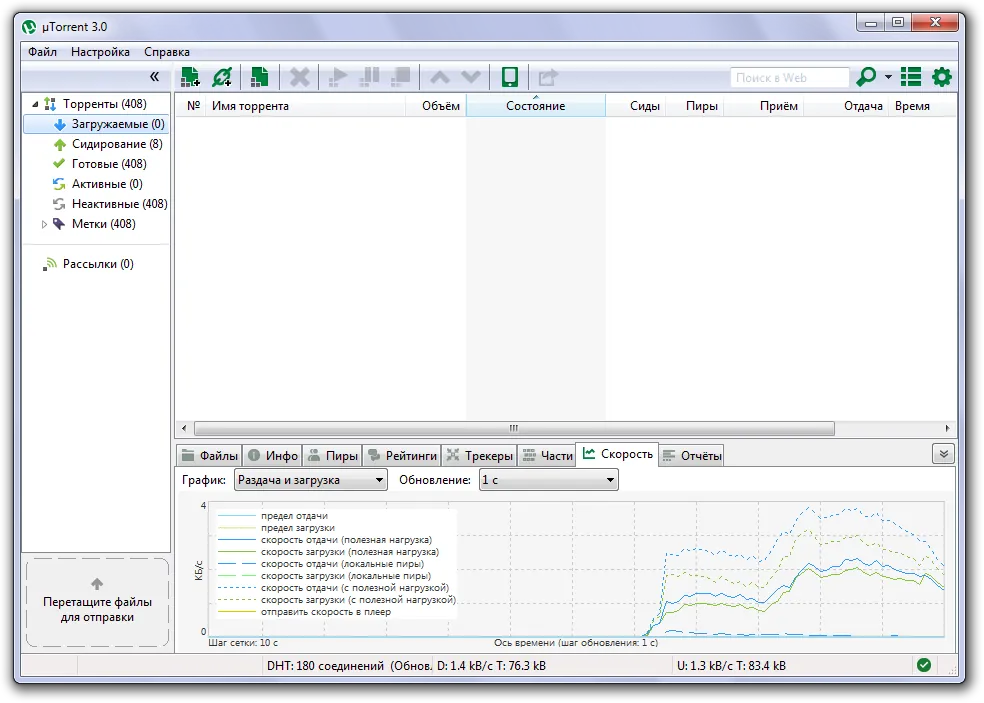984x703 pixels.
Task: Click Add Torrent from URL icon
Action: pyautogui.click(x=222, y=77)
